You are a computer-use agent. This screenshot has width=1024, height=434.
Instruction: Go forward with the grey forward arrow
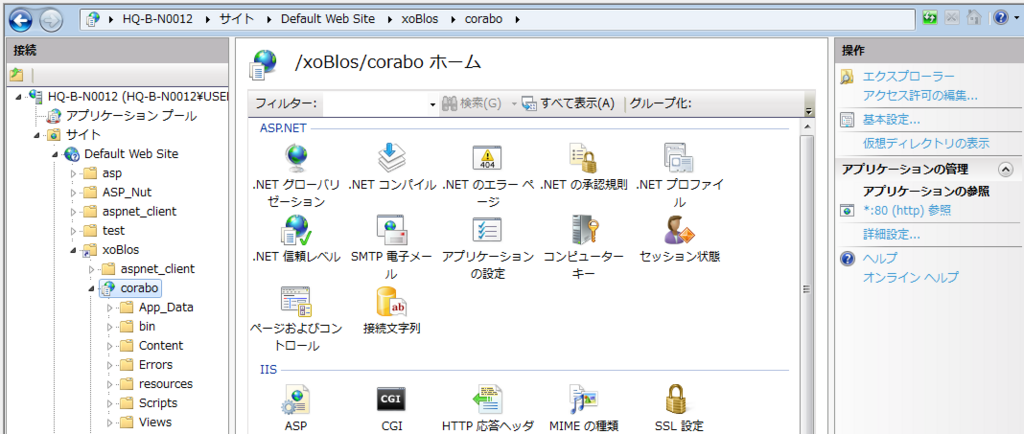51,20
